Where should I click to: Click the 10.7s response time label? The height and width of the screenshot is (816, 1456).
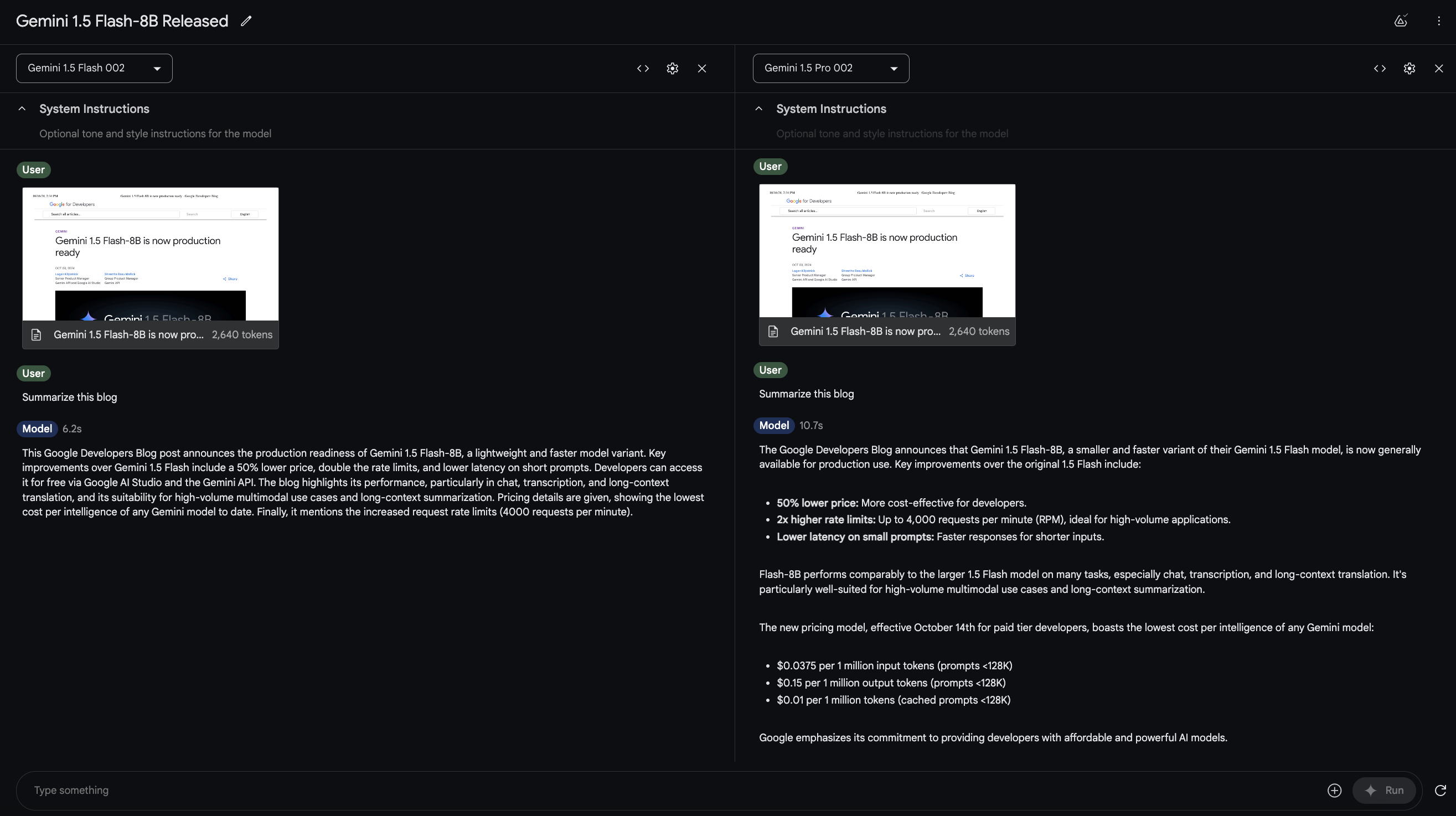click(x=811, y=426)
